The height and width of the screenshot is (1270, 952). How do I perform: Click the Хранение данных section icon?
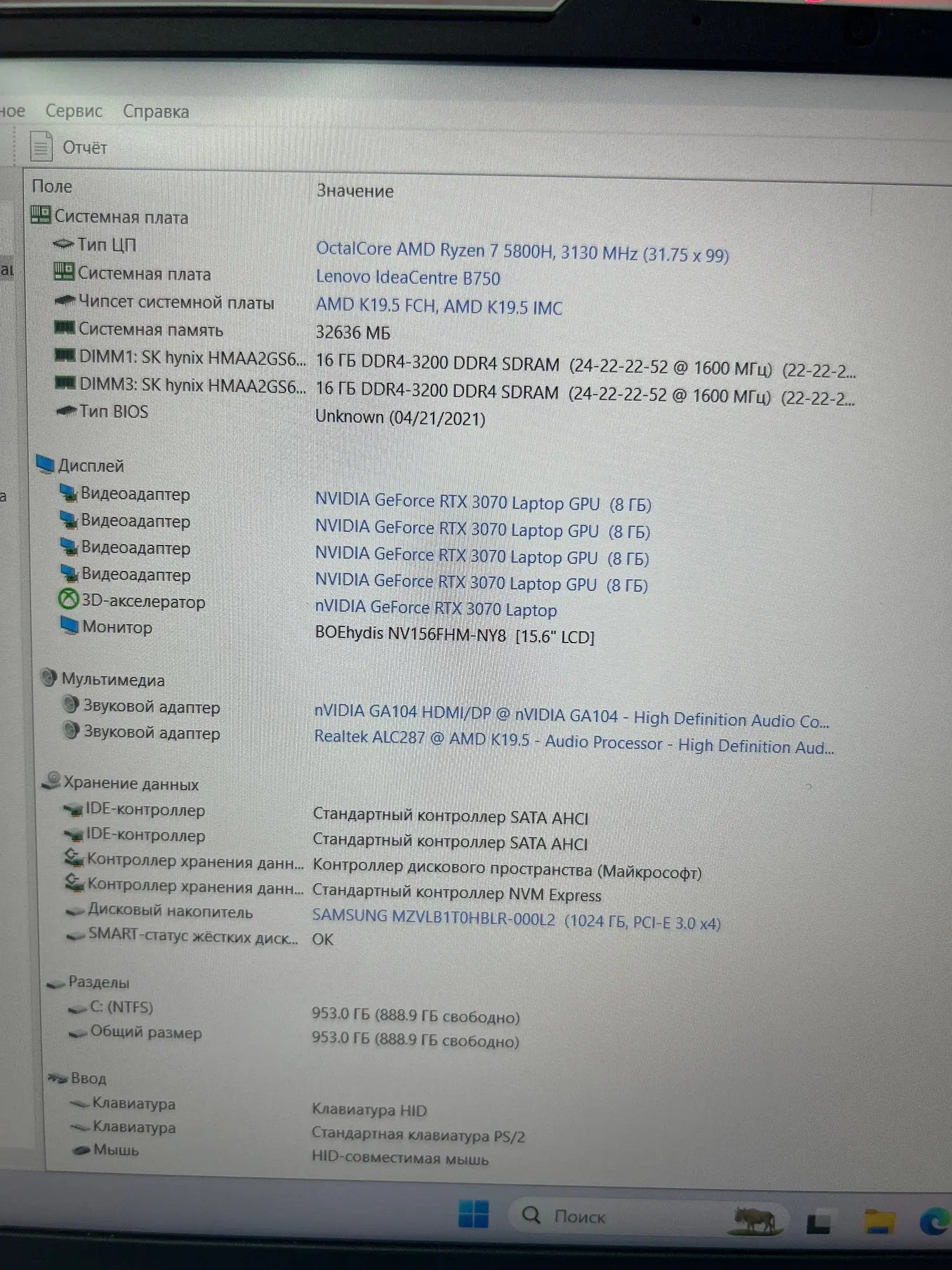click(x=51, y=781)
